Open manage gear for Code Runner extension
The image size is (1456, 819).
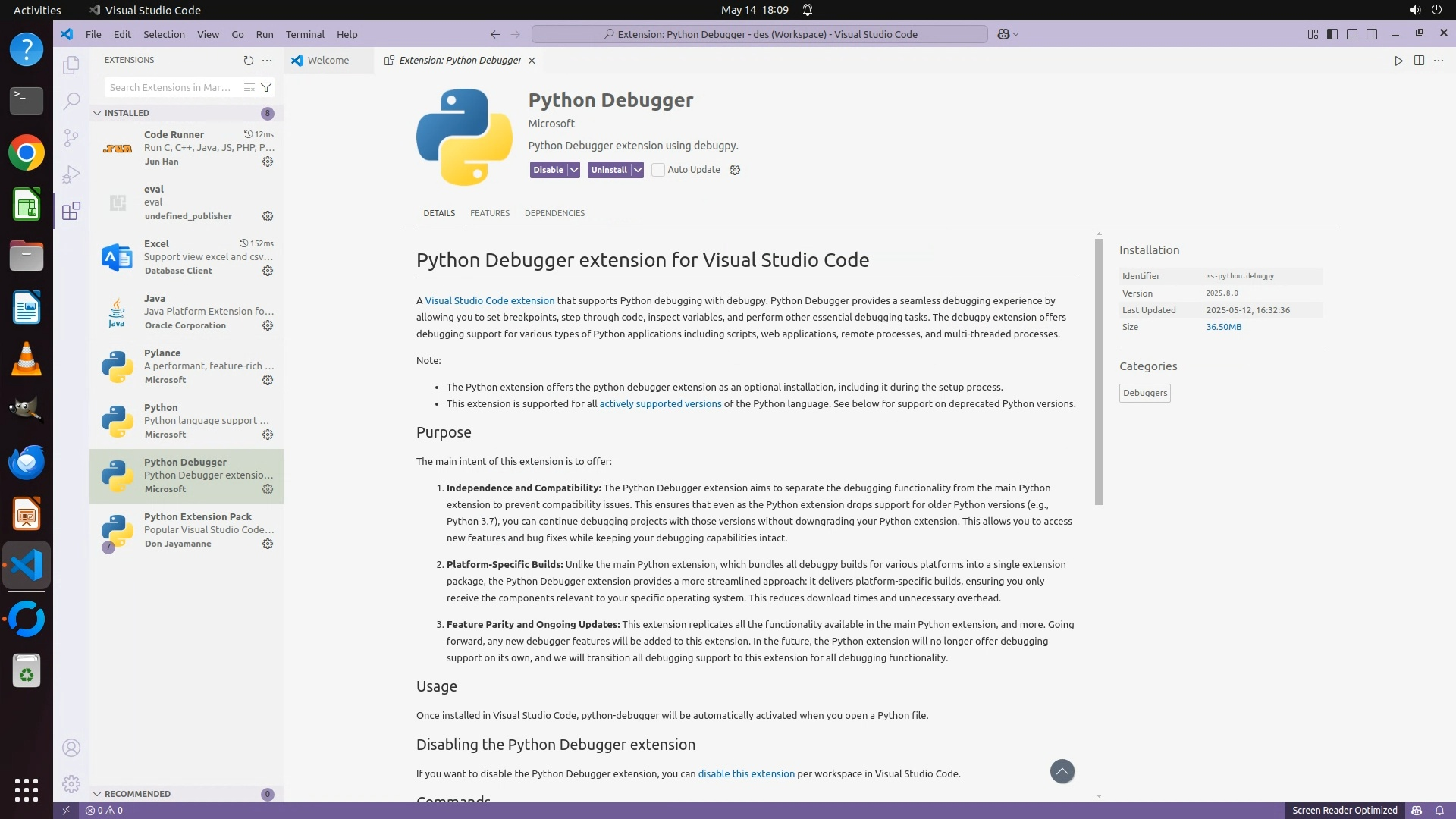[x=268, y=162]
